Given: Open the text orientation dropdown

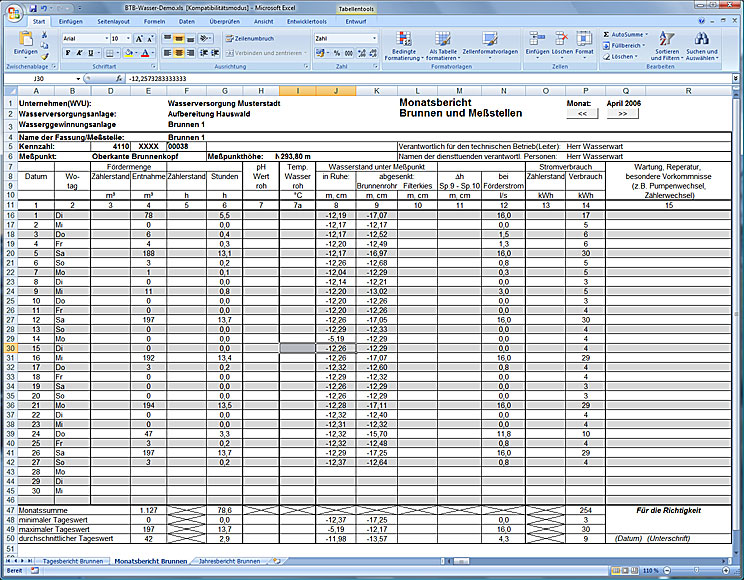Looking at the screenshot, I should (205, 38).
